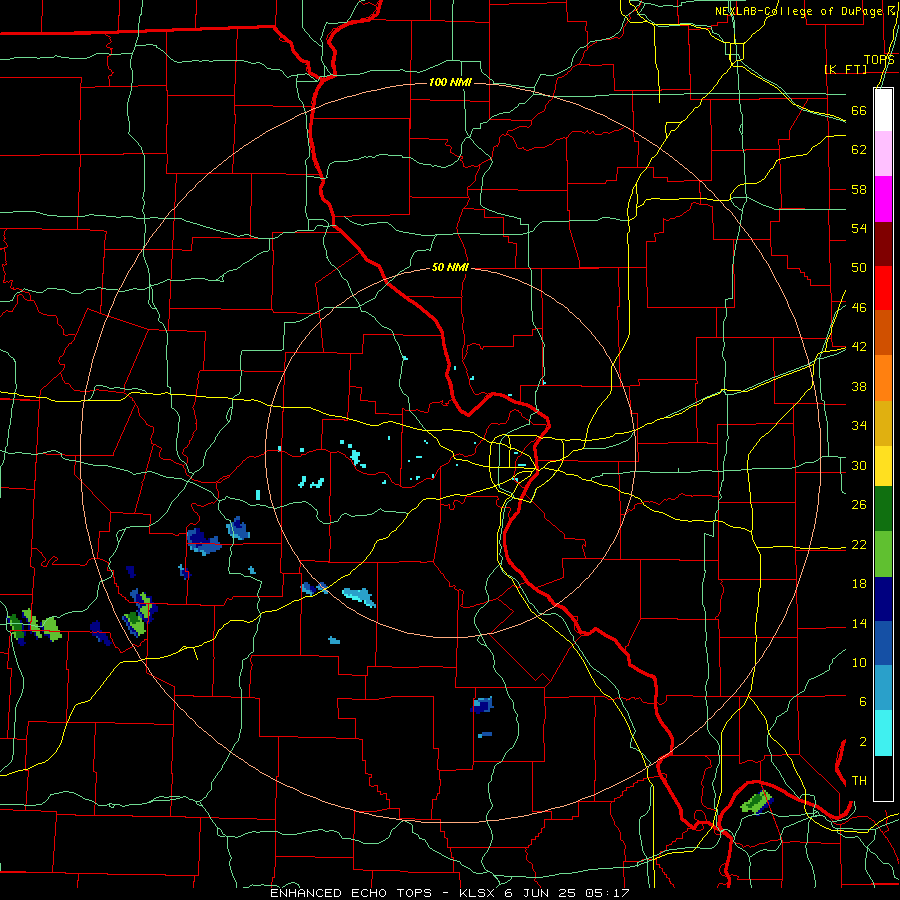Screen dimensions: 900x900
Task: Click the green echo cell at the map's lower right
Action: [x=757, y=802]
